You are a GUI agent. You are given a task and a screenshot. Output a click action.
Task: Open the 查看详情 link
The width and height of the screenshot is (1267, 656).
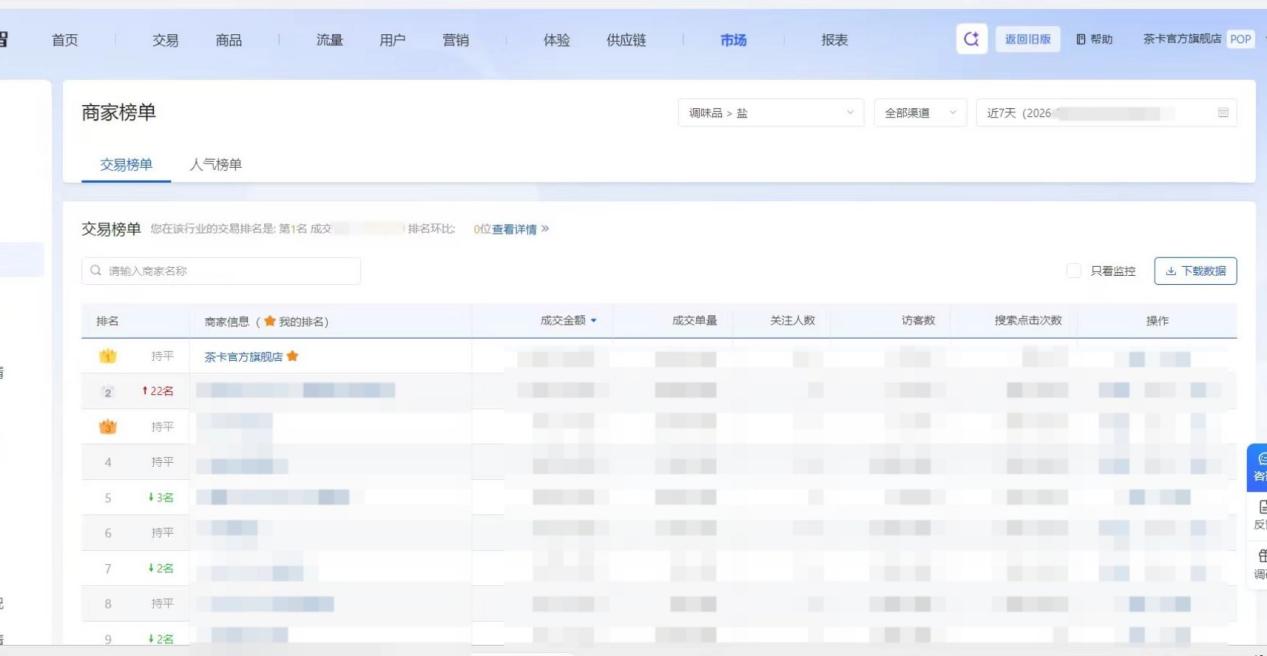click(514, 229)
